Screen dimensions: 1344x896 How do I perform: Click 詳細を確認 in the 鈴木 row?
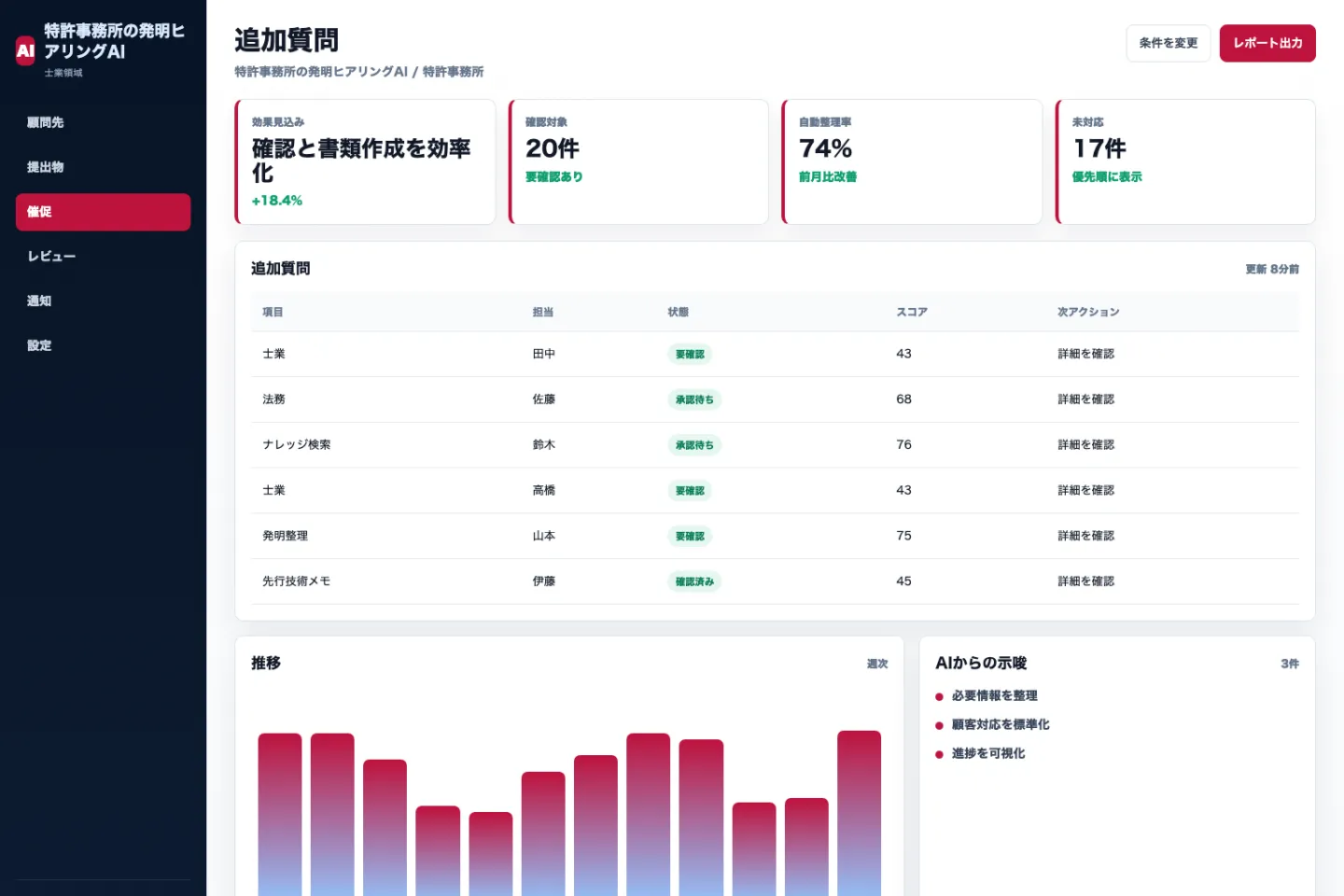[x=1086, y=445]
